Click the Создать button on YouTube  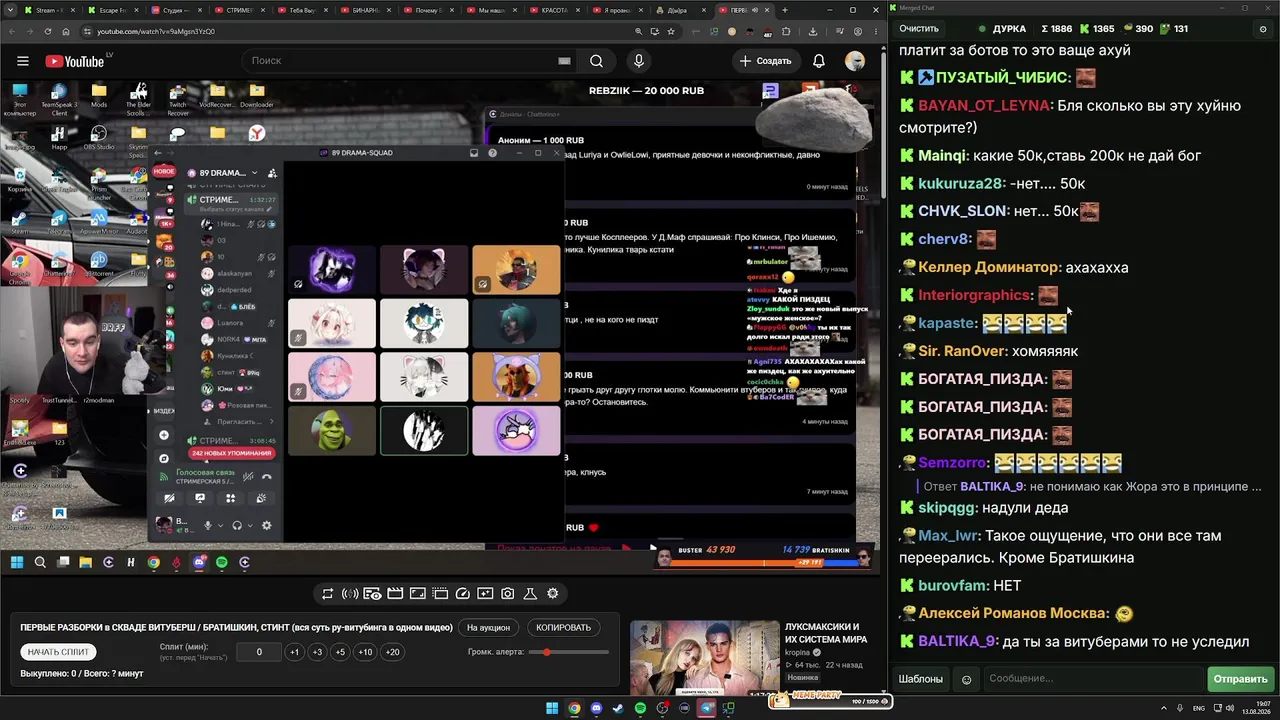766,61
